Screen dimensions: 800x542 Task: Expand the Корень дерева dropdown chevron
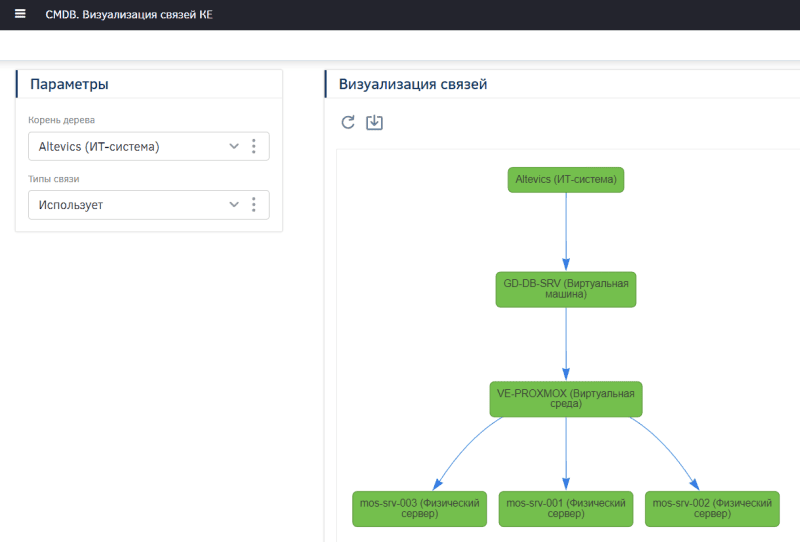tap(234, 147)
